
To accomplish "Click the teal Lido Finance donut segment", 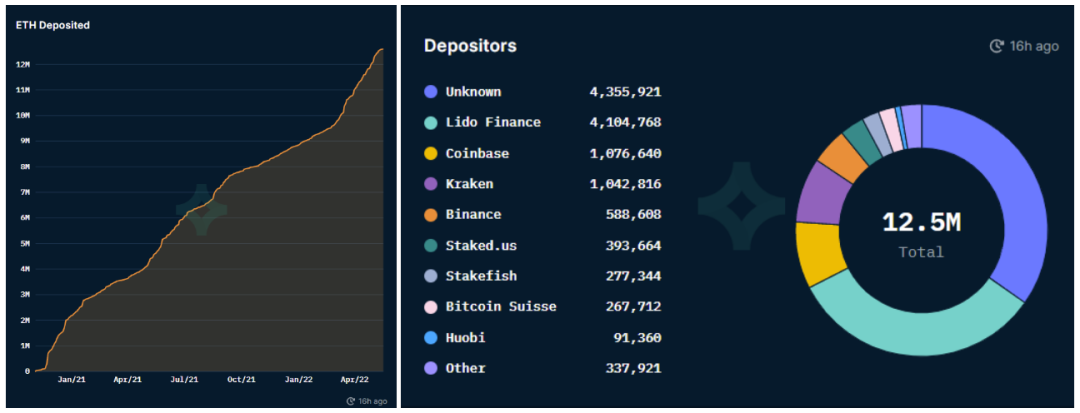I will [x=900, y=330].
